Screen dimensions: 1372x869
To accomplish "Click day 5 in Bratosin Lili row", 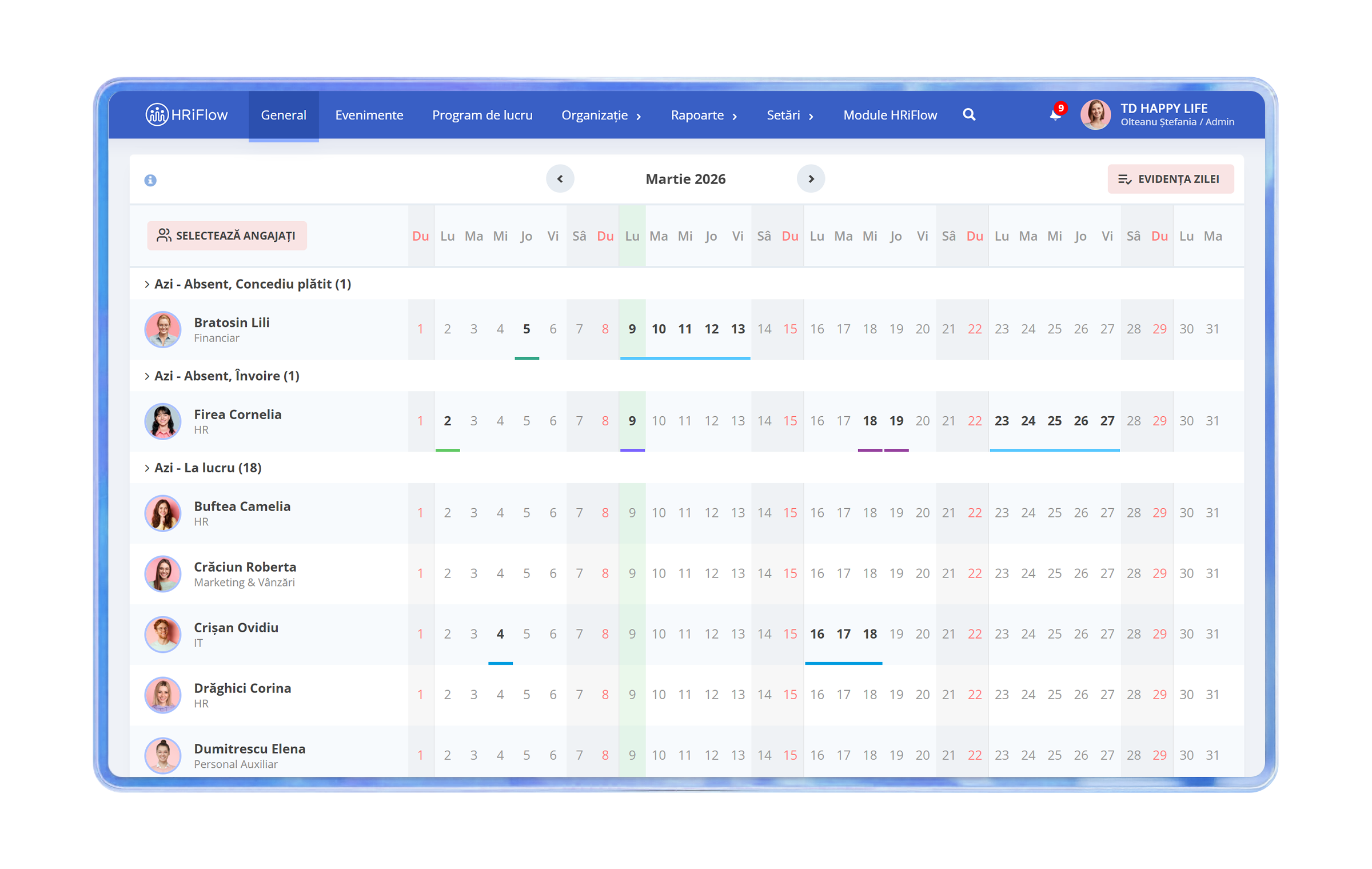I will [x=527, y=329].
